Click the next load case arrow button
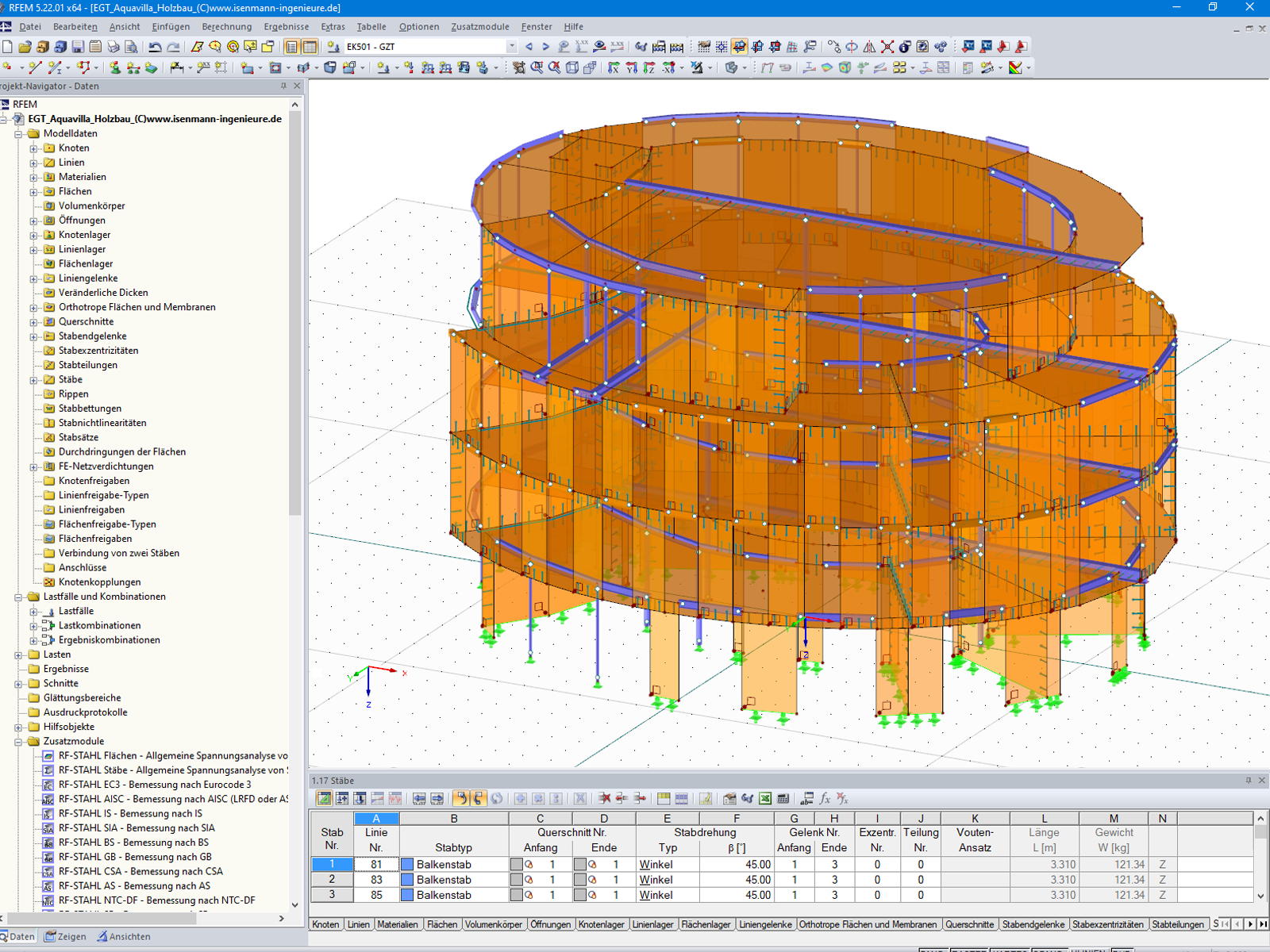Image resolution: width=1270 pixels, height=952 pixels. 544,46
